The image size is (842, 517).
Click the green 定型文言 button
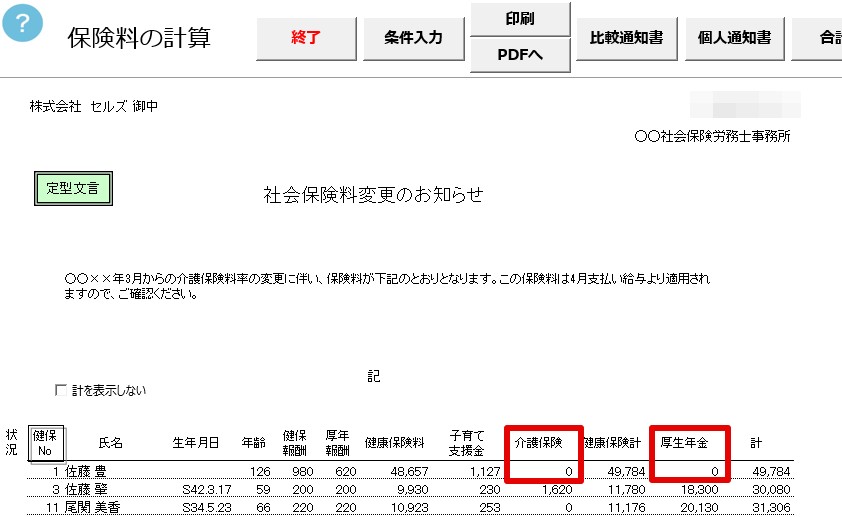click(x=73, y=188)
